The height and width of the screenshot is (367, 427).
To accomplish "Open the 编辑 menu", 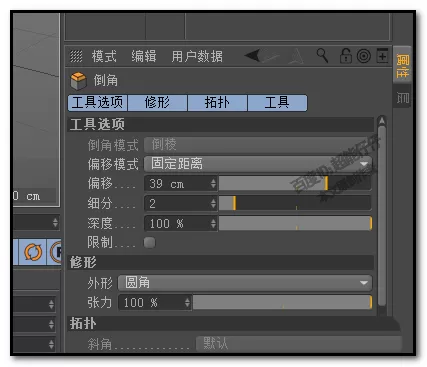I will 144,56.
